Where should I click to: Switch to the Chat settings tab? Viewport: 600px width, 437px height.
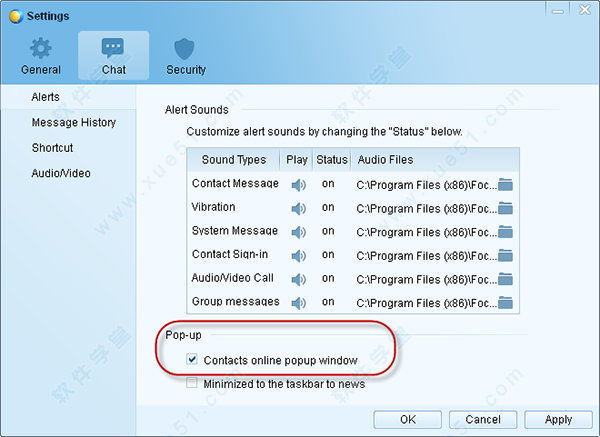114,55
